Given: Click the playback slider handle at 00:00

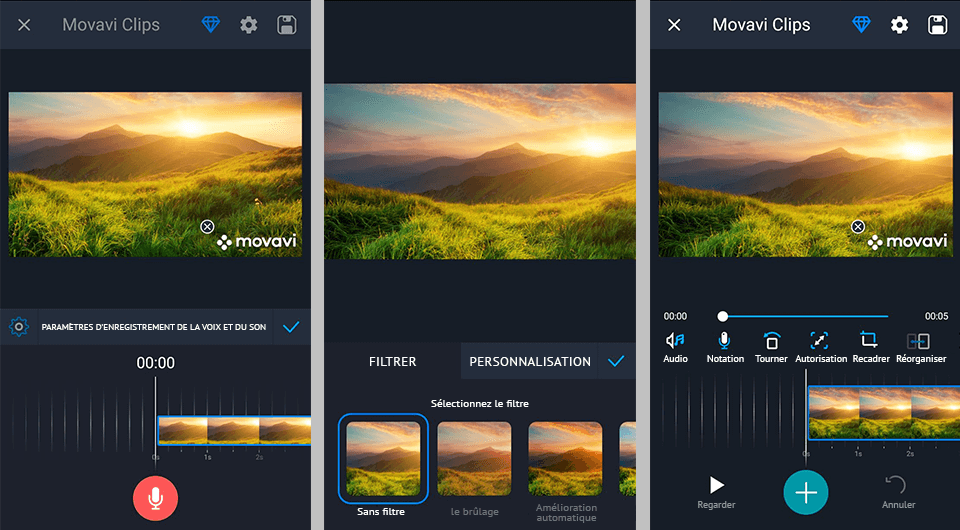Looking at the screenshot, I should click(722, 316).
